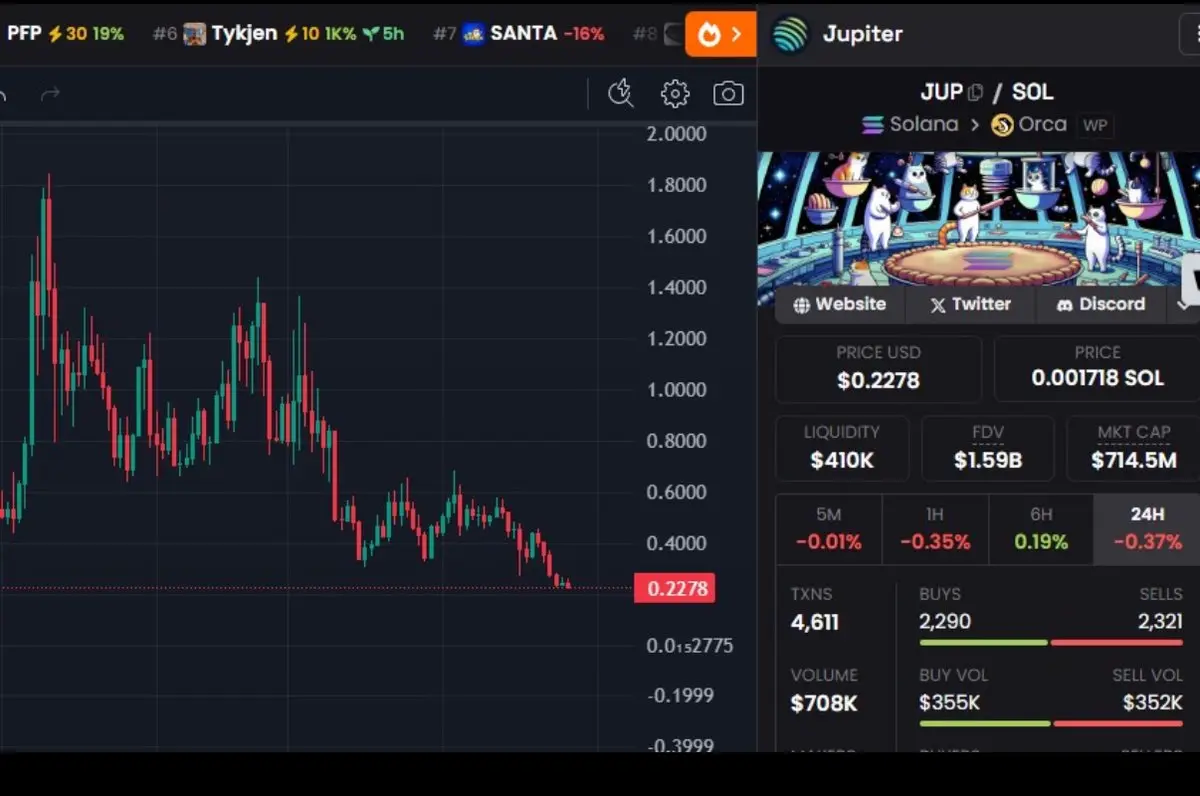Click the Solana chain icon
Viewport: 1200px width, 796px height.
(x=873, y=125)
